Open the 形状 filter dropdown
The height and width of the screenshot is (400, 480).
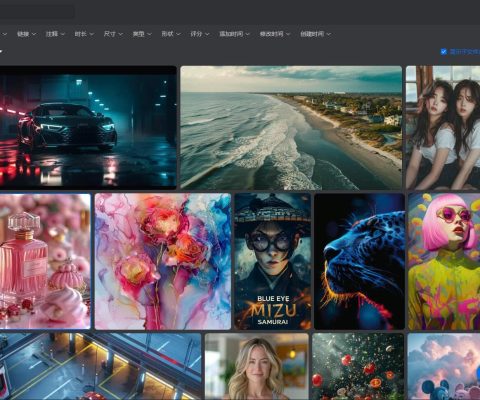click(x=171, y=34)
